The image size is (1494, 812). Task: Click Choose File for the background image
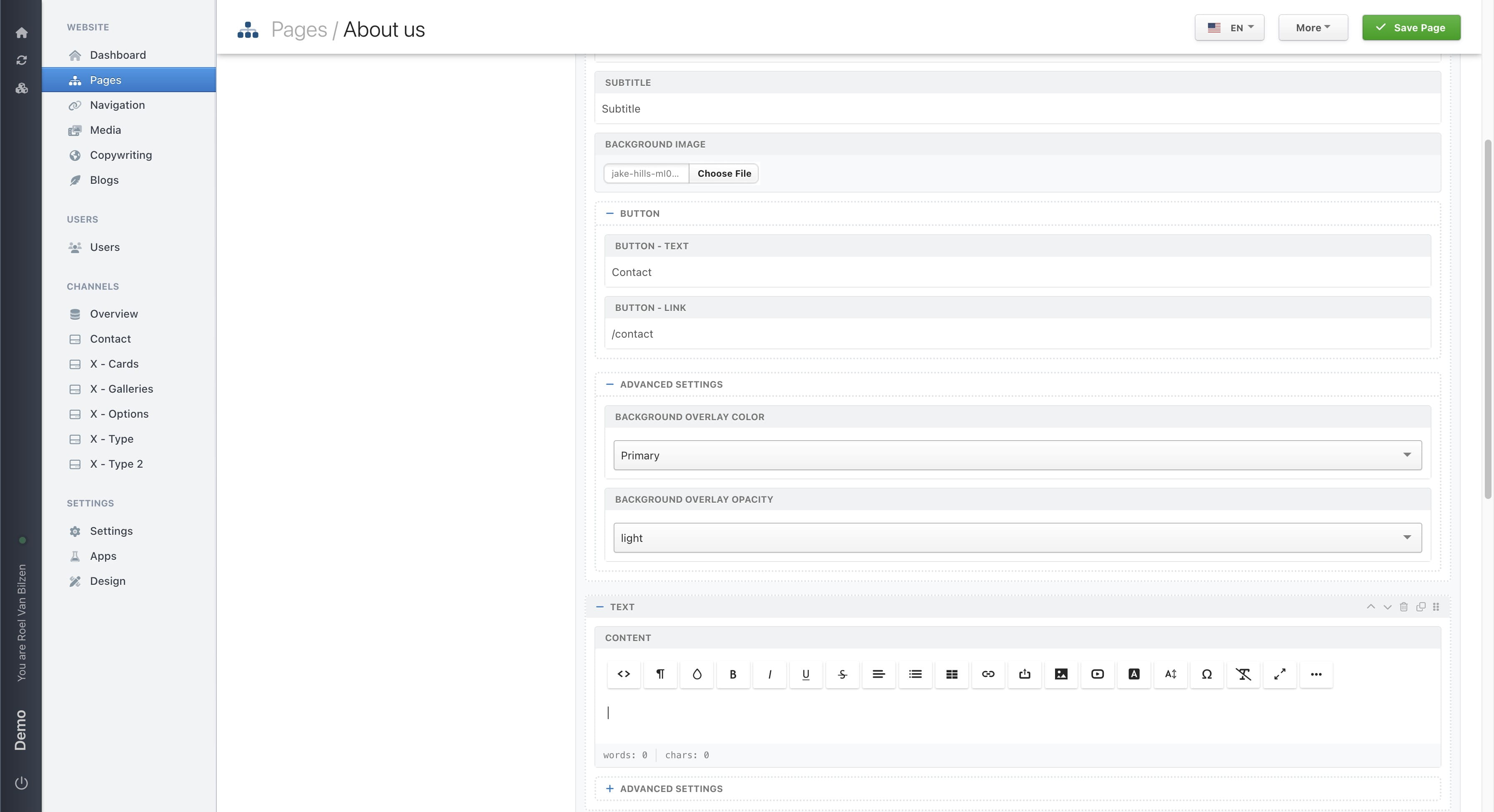(x=723, y=173)
